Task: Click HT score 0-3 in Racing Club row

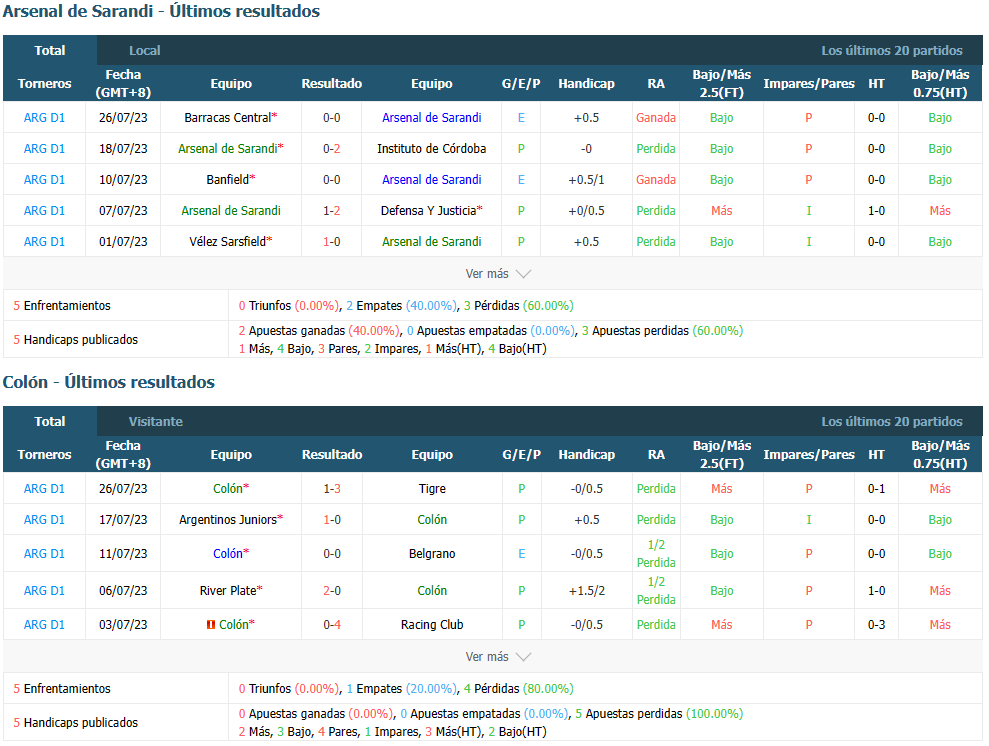Action: [x=876, y=625]
